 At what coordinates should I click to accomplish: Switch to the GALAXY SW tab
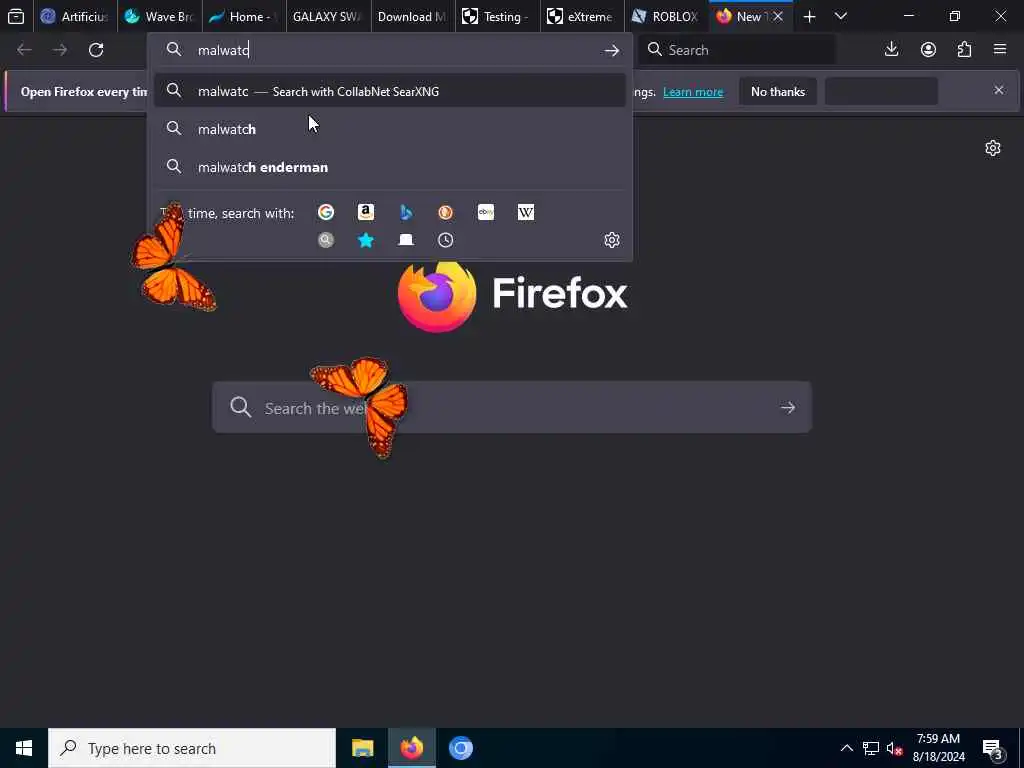click(328, 16)
